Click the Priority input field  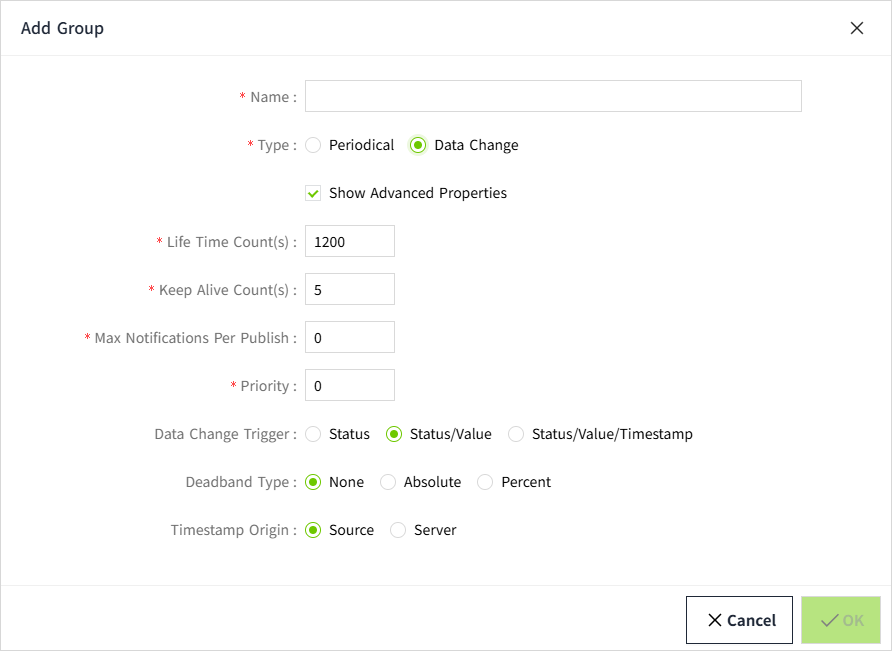pos(350,385)
